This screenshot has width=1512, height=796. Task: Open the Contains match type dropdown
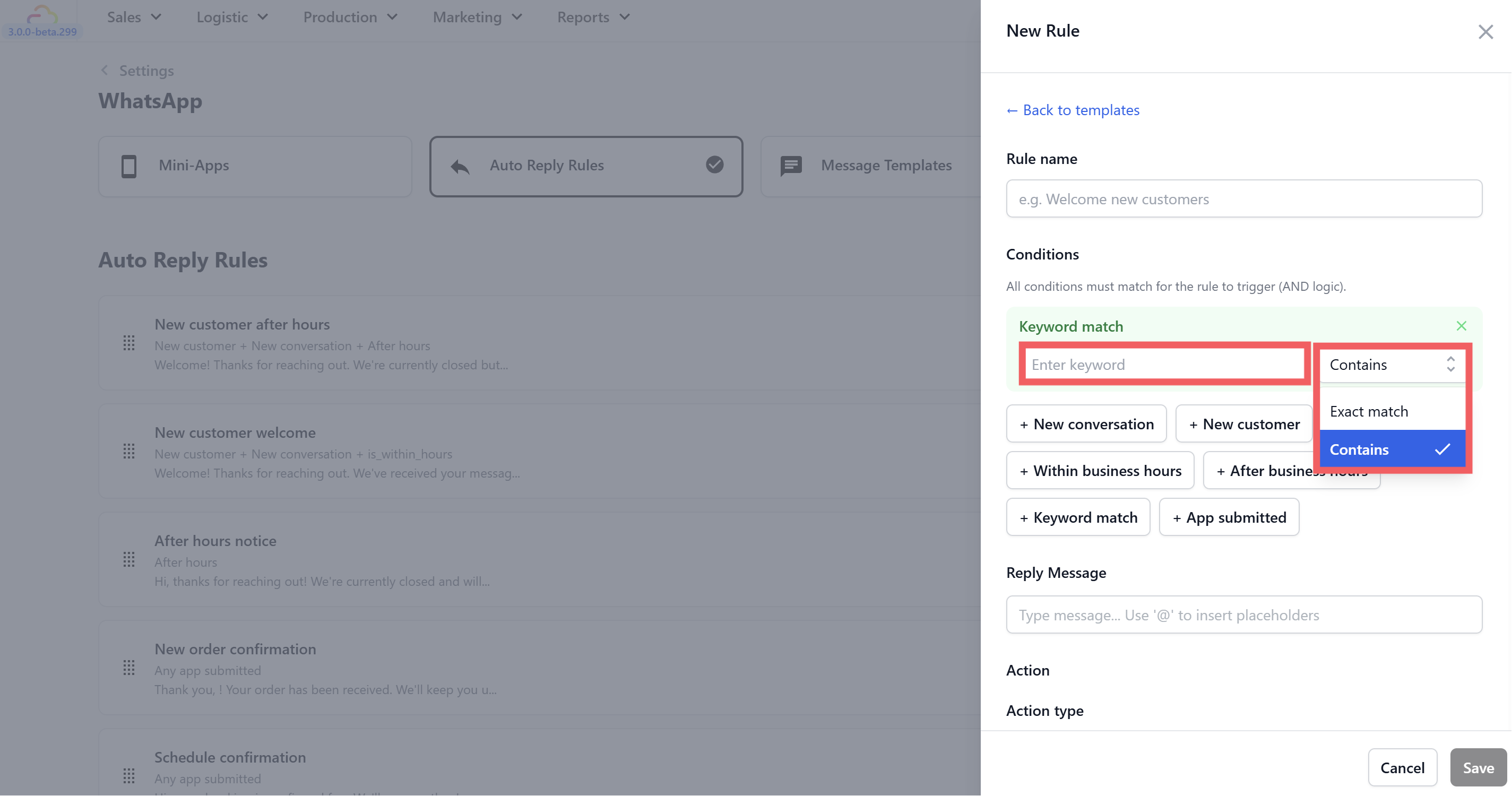pyautogui.click(x=1392, y=365)
